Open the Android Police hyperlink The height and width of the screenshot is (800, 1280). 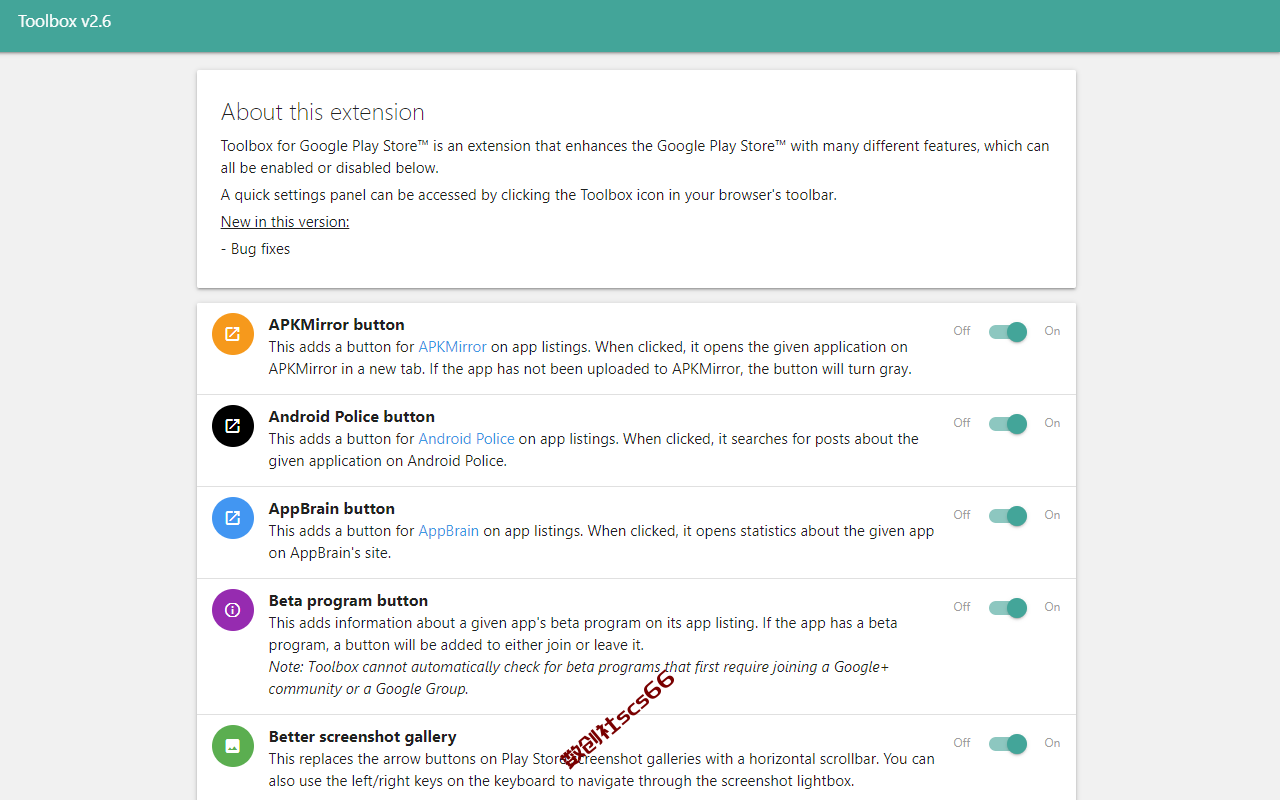tap(466, 439)
